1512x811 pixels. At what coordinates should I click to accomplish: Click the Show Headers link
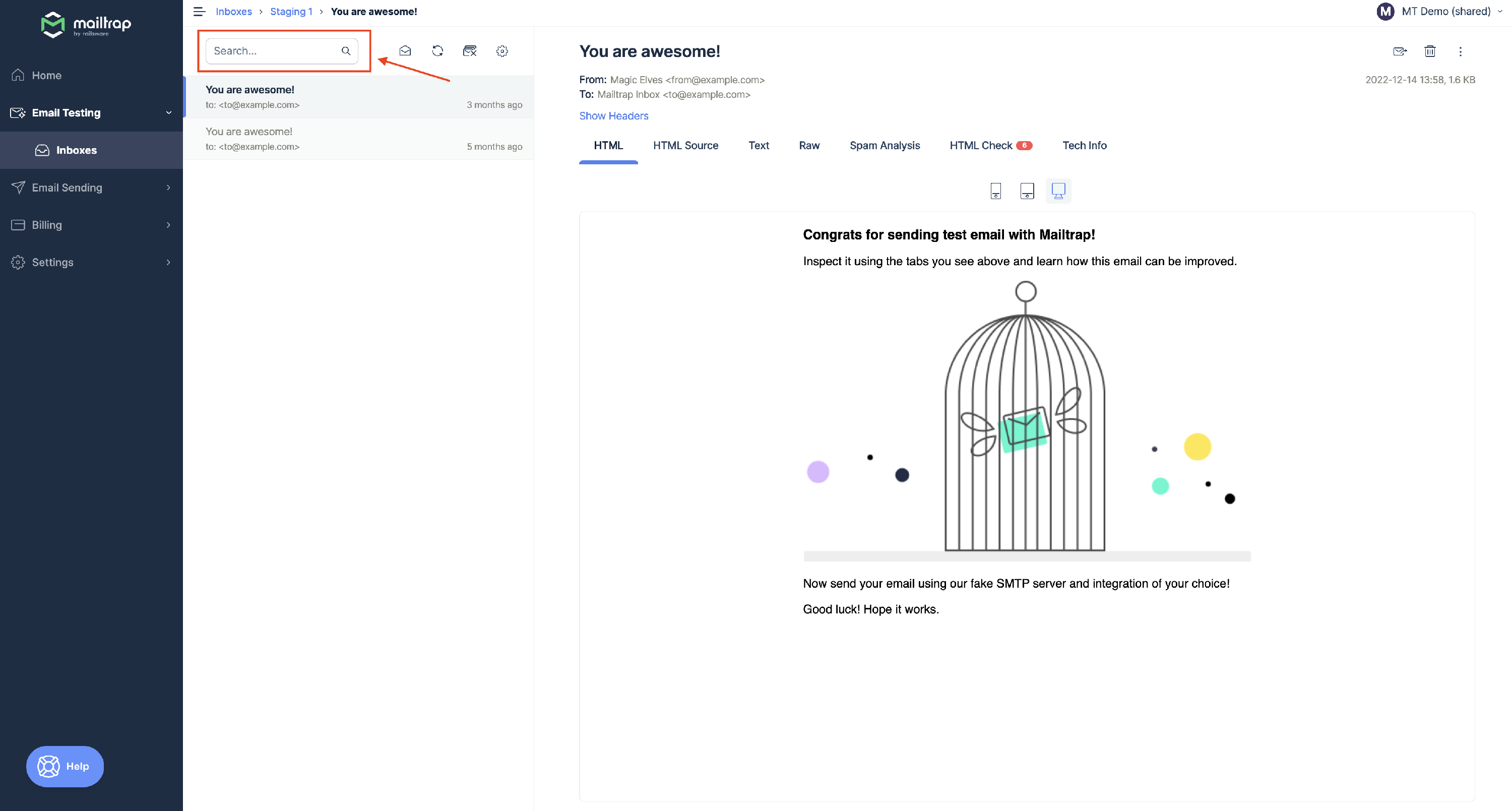(613, 115)
